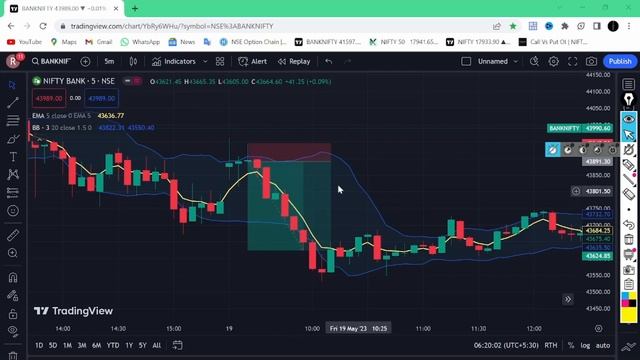This screenshot has height=360, width=640.
Task: Open the go-to-date calendar icon
Action: [x=177, y=345]
